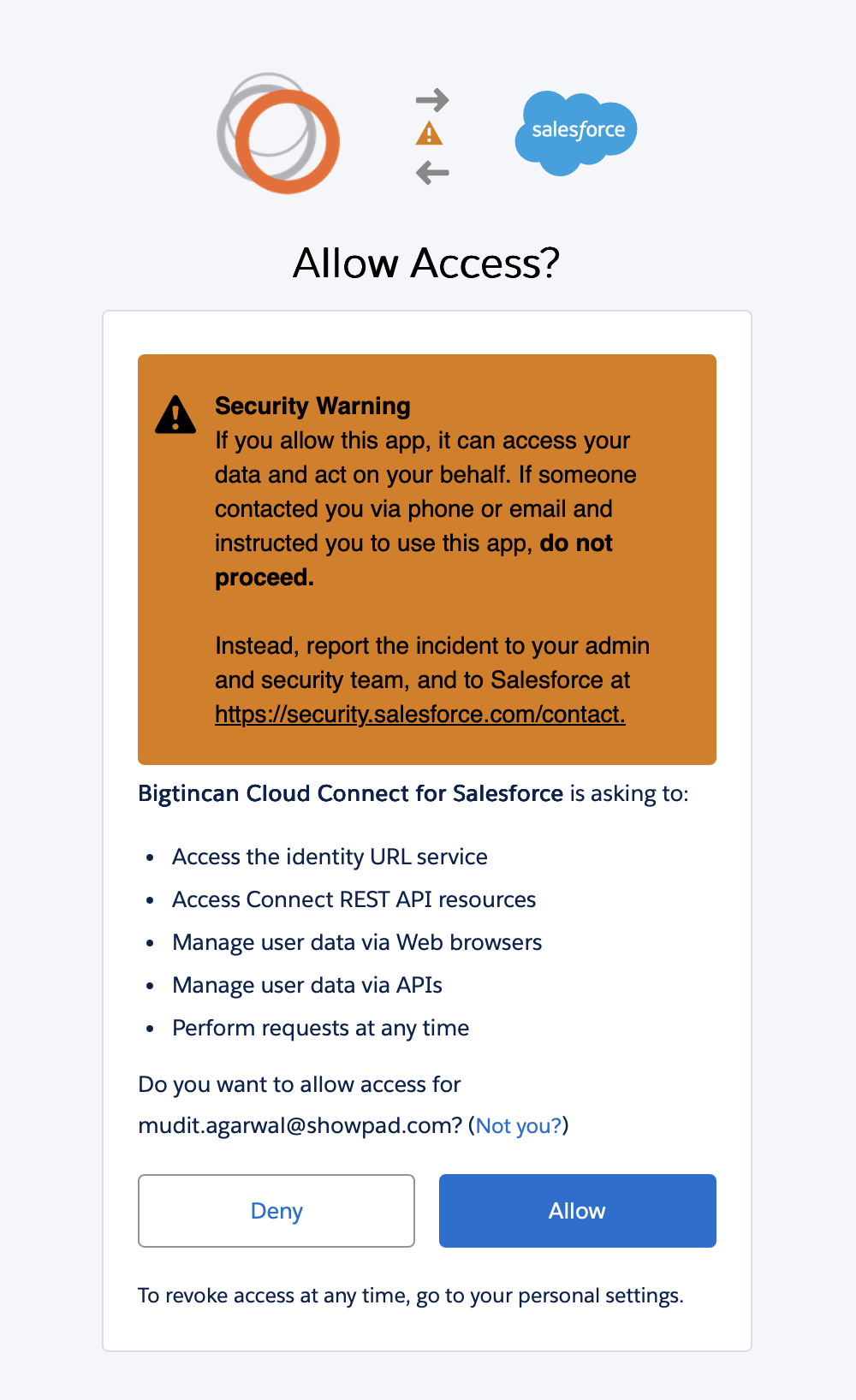Screen dimensions: 856x1400
Task: Click the left-pointing gray arrow icon
Action: click(x=432, y=173)
